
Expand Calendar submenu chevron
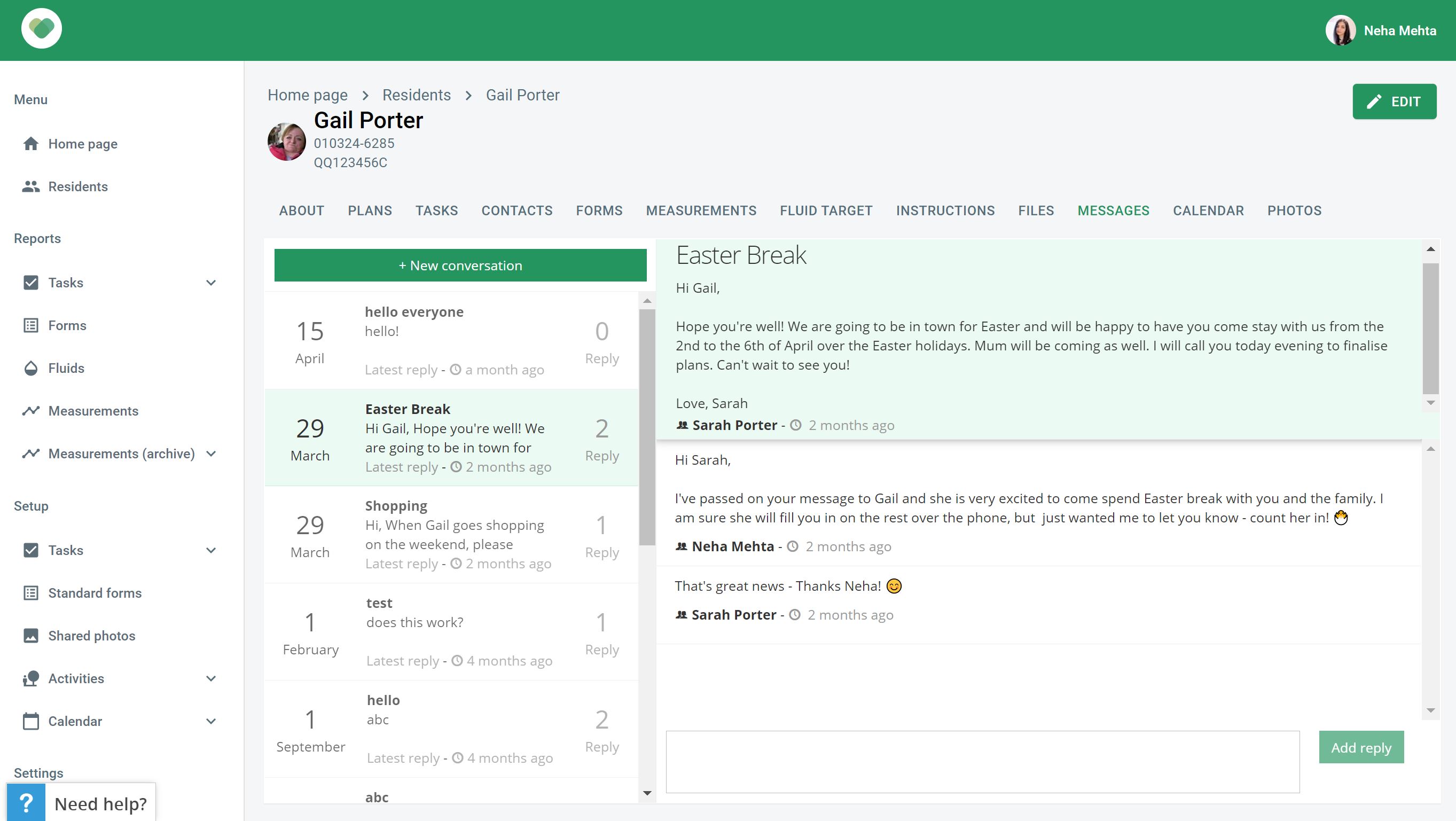[x=211, y=722]
